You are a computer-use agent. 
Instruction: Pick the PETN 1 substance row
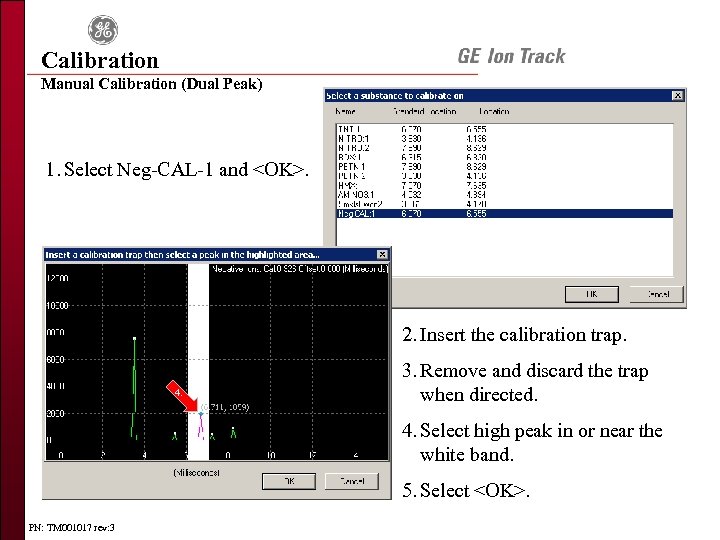coord(505,167)
